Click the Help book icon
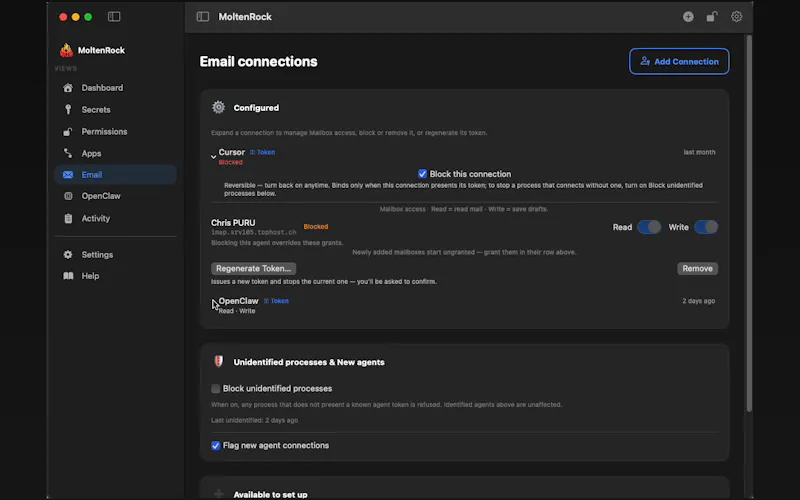The width and height of the screenshot is (800, 500). (x=68, y=276)
